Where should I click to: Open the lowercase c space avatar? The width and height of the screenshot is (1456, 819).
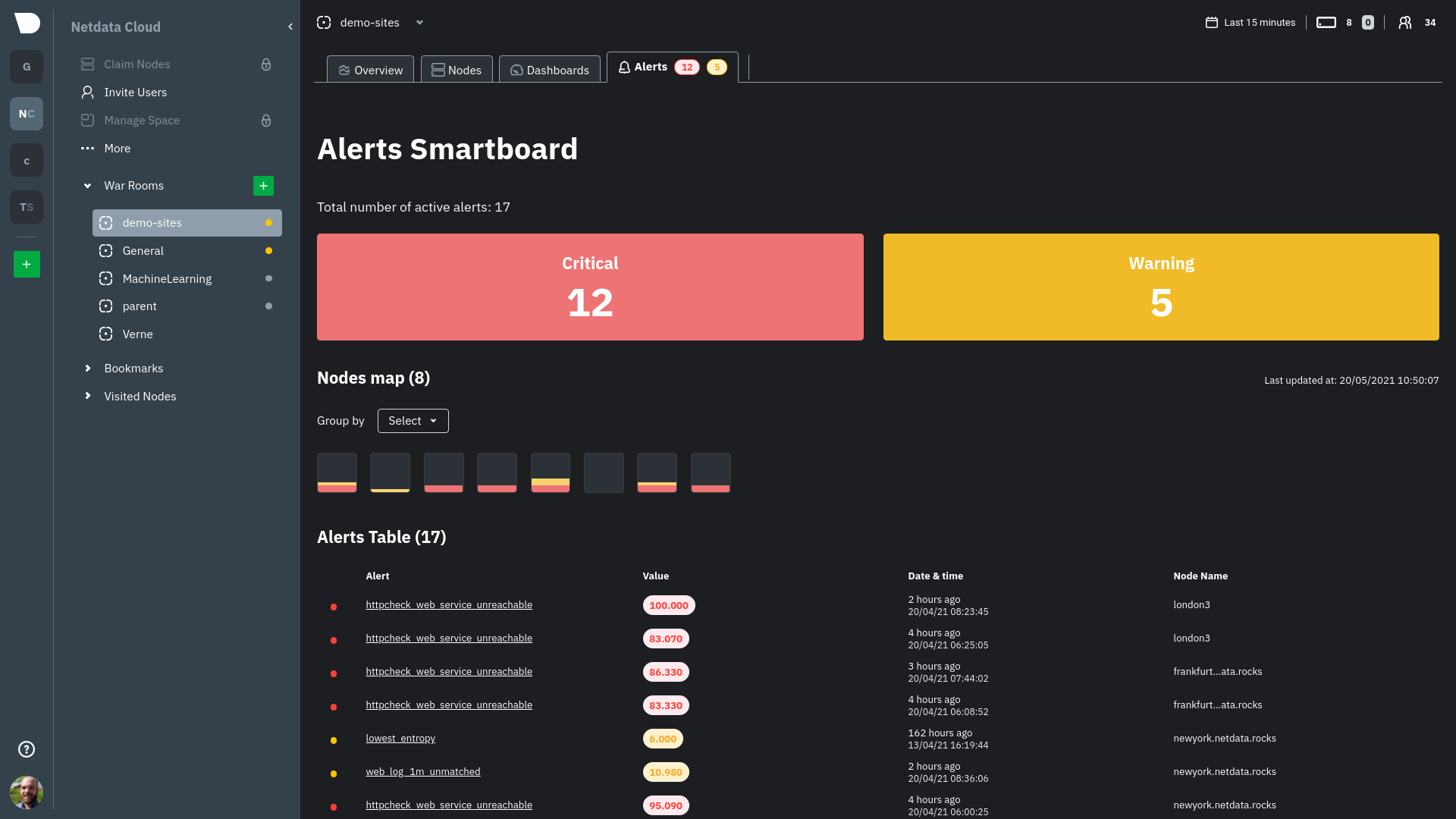27,161
